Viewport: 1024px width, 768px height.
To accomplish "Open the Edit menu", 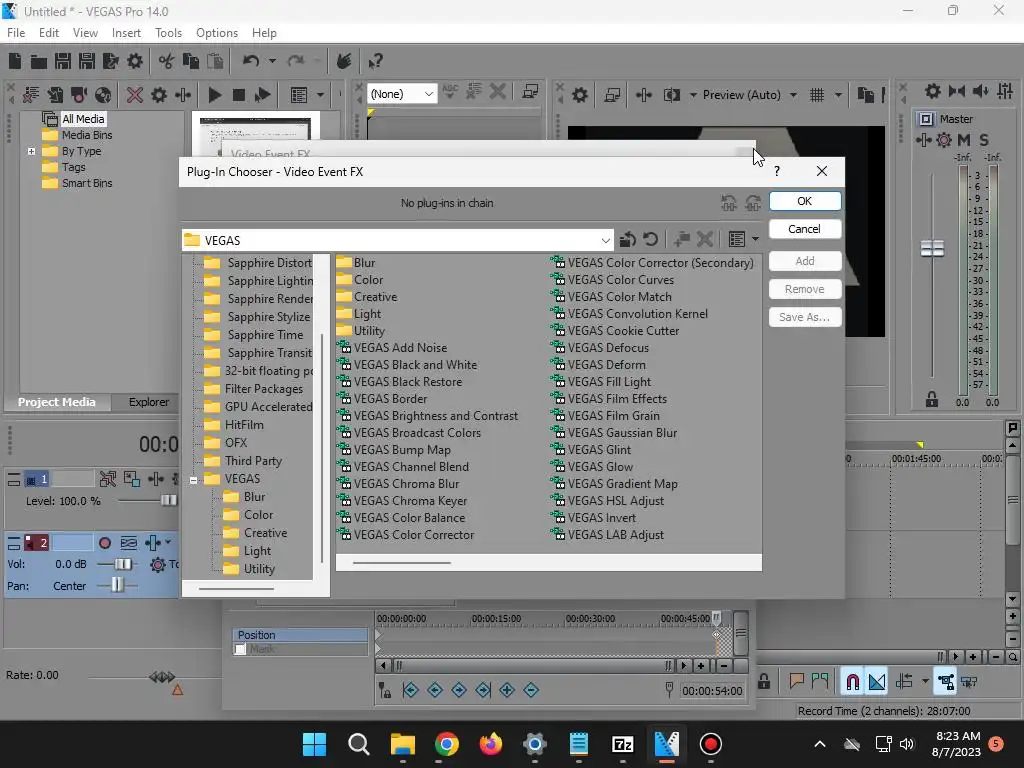I will pyautogui.click(x=49, y=33).
